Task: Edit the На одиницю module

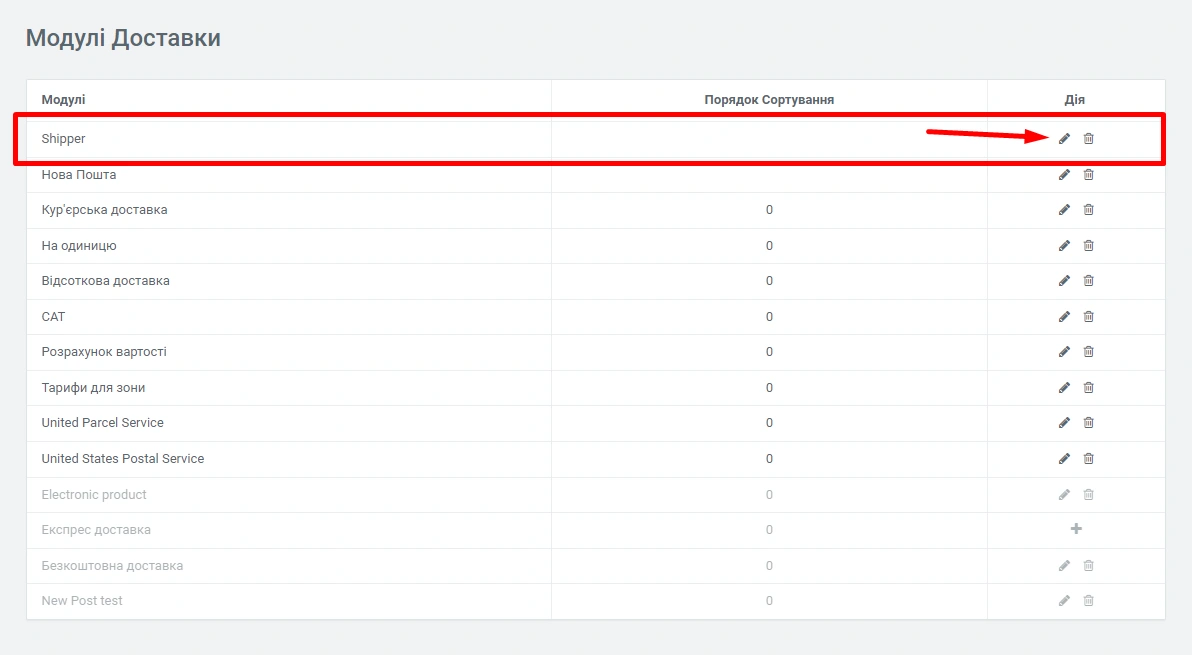Action: [1064, 246]
